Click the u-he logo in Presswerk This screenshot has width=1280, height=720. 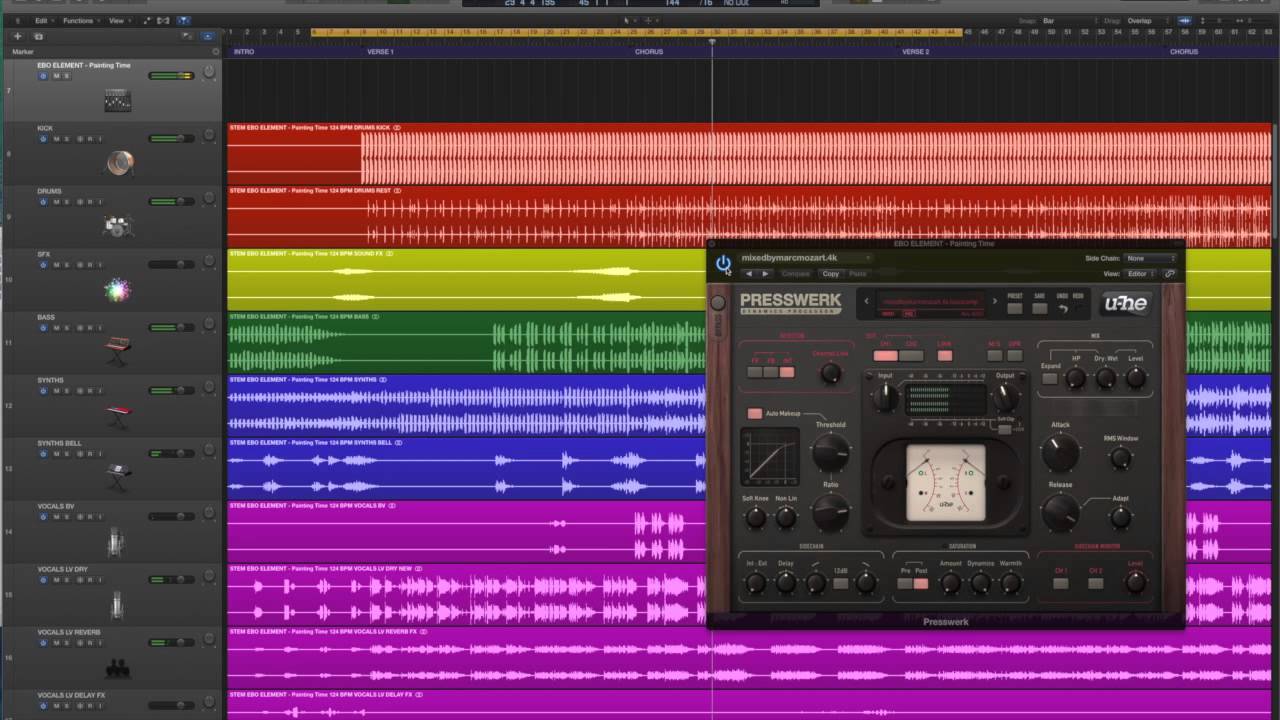[1125, 304]
